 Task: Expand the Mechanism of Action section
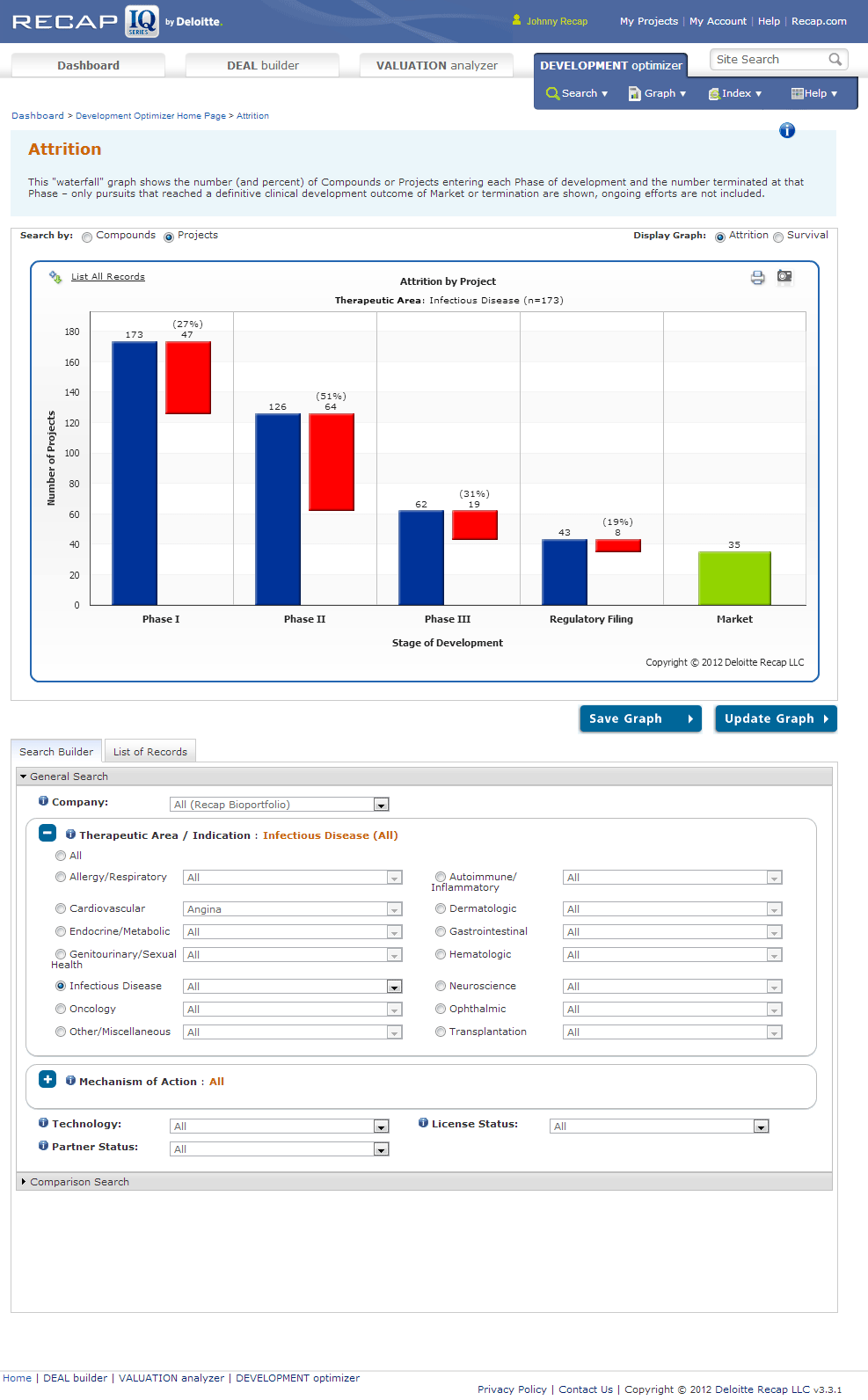point(47,1080)
